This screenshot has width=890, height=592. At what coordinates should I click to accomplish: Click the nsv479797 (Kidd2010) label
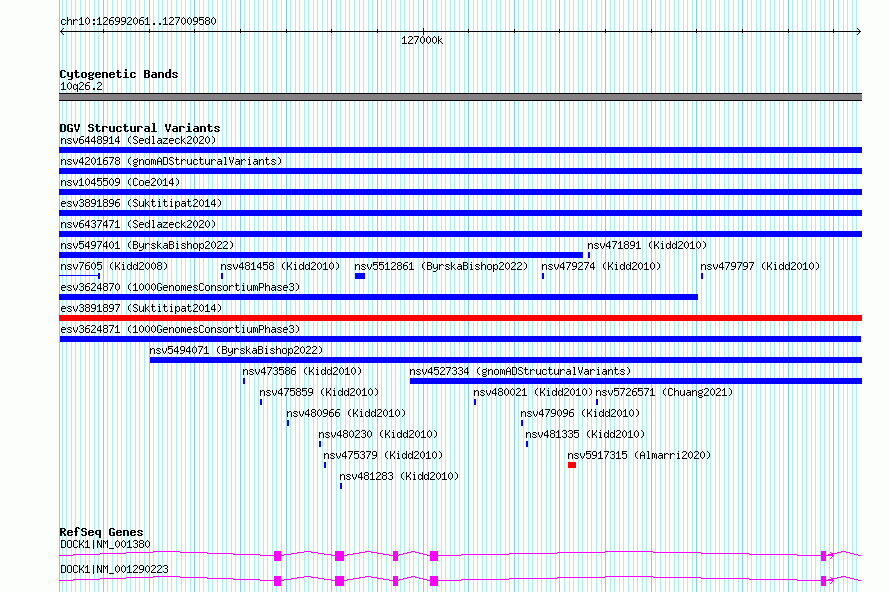coord(760,266)
